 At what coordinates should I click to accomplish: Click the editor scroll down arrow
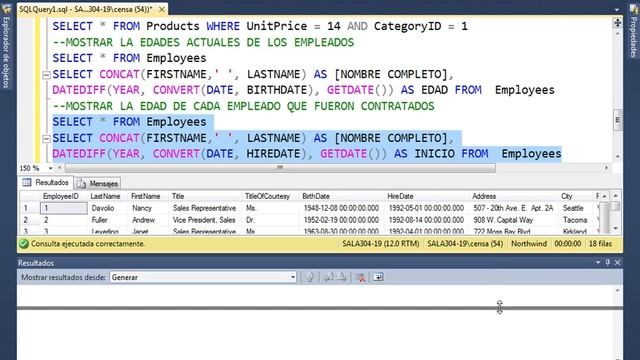pos(617,156)
